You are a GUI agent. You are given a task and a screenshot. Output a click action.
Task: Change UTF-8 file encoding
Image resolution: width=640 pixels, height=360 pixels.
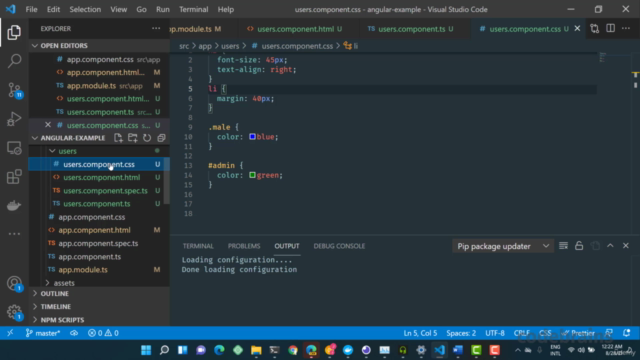tap(495, 333)
